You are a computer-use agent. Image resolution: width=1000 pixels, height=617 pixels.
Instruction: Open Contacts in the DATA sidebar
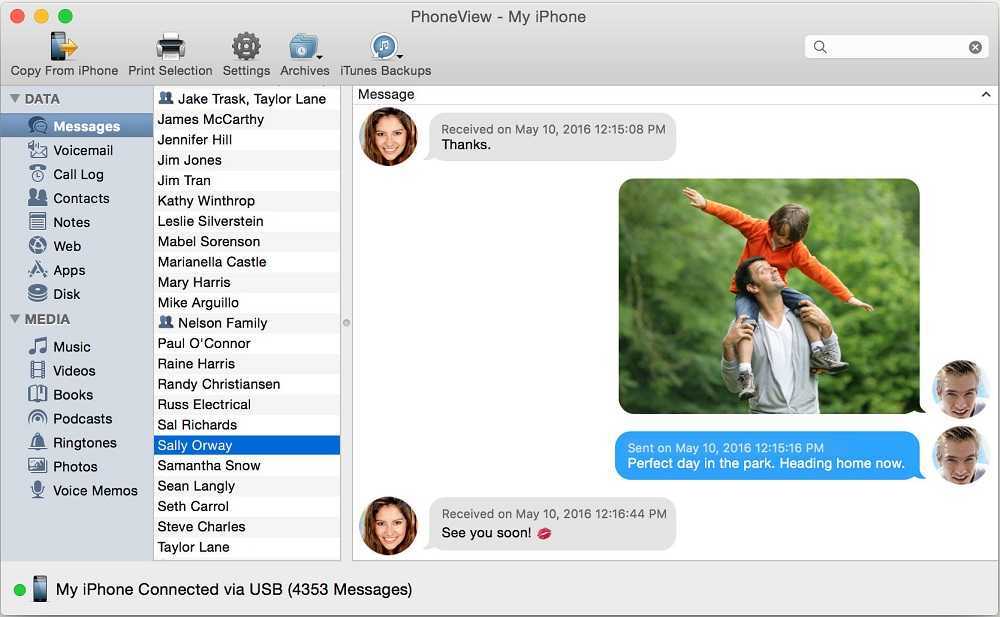[x=80, y=198]
